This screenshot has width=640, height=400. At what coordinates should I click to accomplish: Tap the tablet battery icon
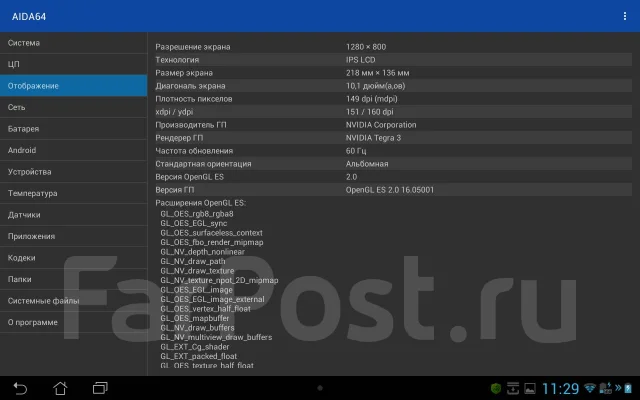click(628, 388)
